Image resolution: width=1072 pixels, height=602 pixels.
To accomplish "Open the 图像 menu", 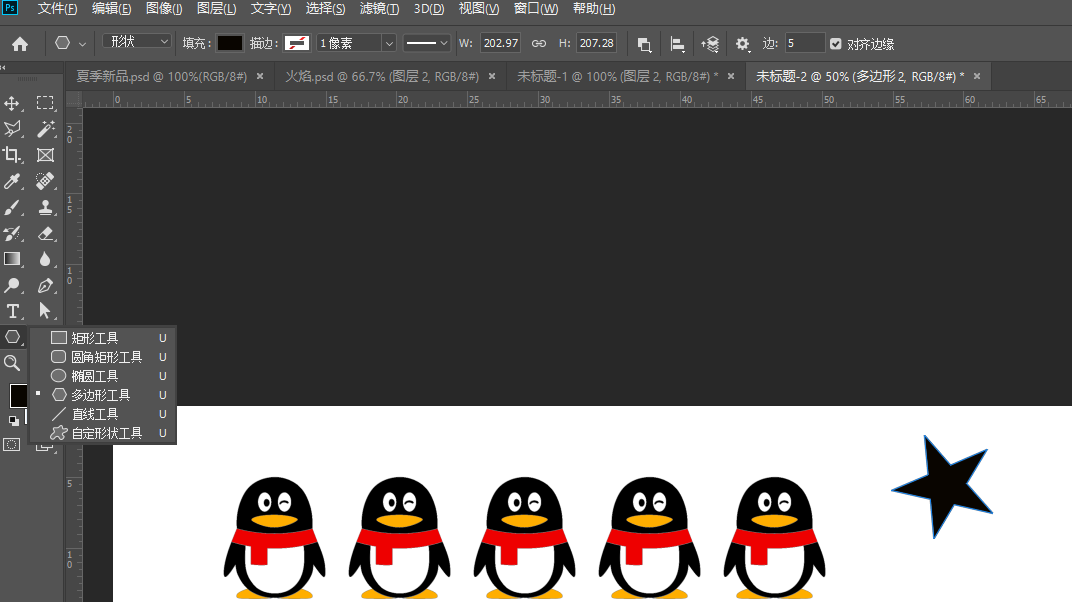I will pyautogui.click(x=164, y=9).
